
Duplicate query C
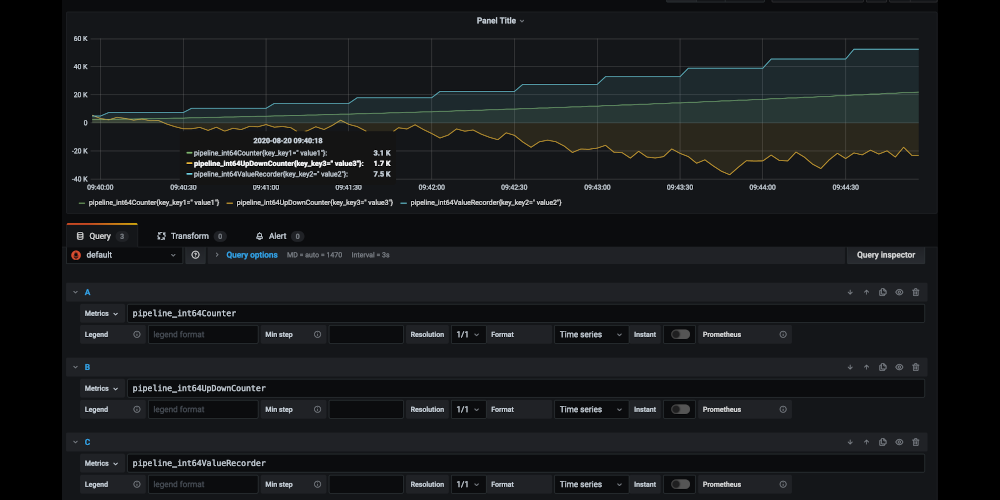click(883, 442)
